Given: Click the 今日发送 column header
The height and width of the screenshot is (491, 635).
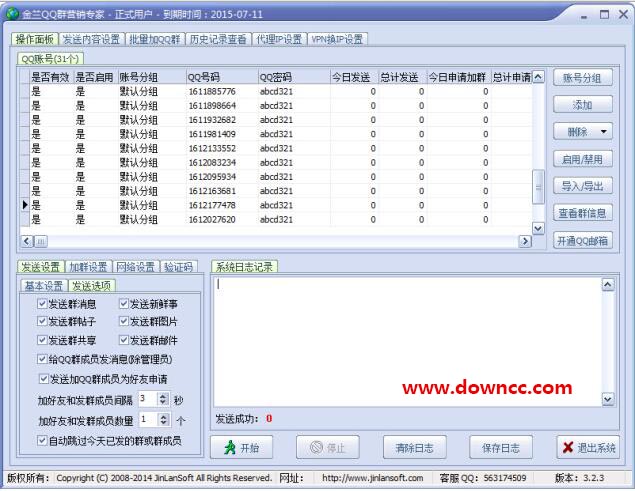Looking at the screenshot, I should click(x=354, y=77).
